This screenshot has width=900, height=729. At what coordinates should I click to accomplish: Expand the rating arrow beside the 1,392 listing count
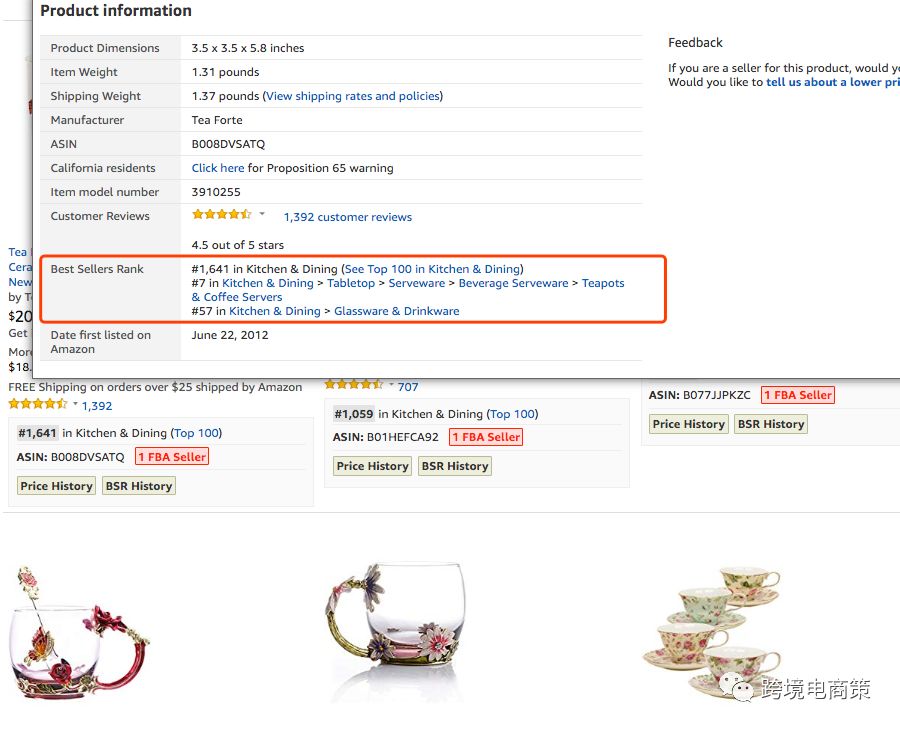pyautogui.click(x=75, y=404)
